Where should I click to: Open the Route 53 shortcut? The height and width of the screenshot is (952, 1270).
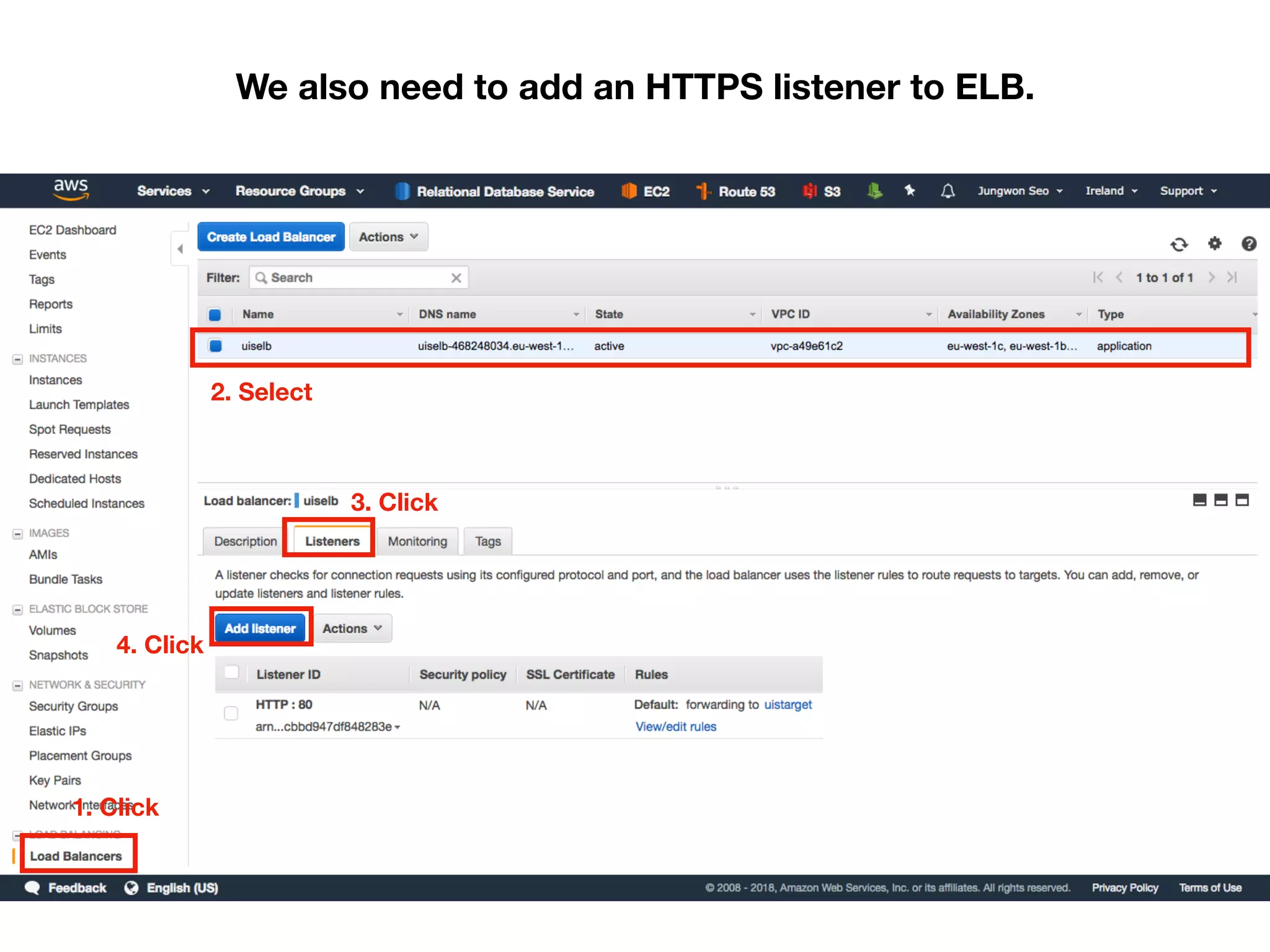[x=735, y=192]
